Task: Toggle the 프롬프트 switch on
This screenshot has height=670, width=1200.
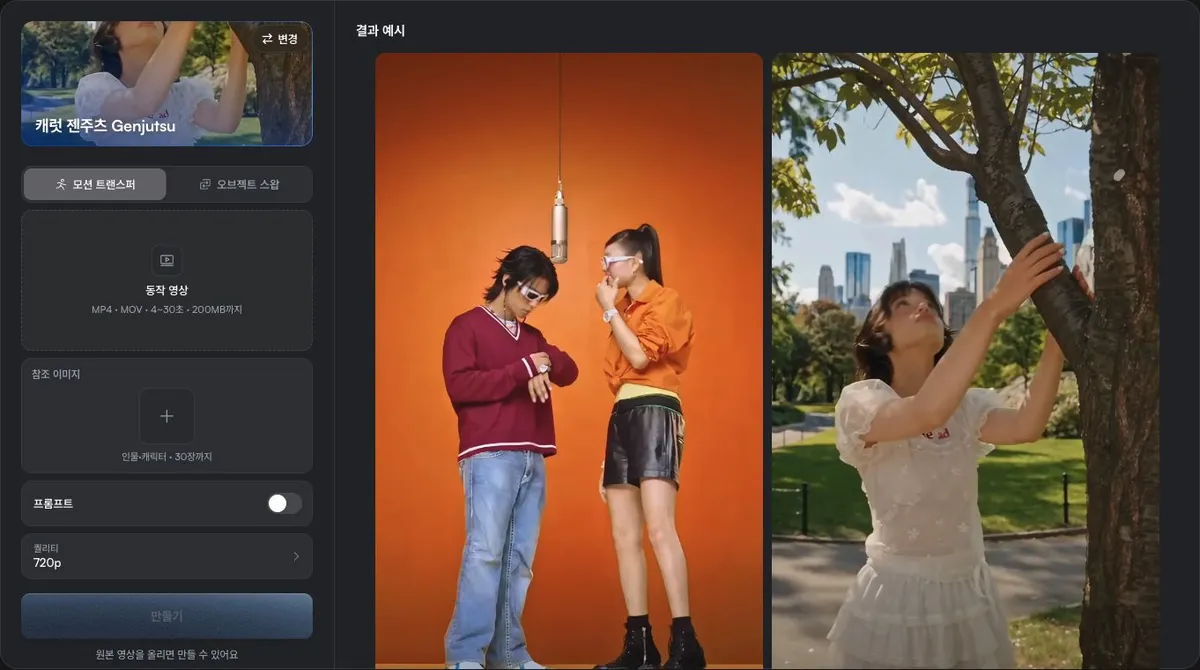Action: pyautogui.click(x=284, y=503)
